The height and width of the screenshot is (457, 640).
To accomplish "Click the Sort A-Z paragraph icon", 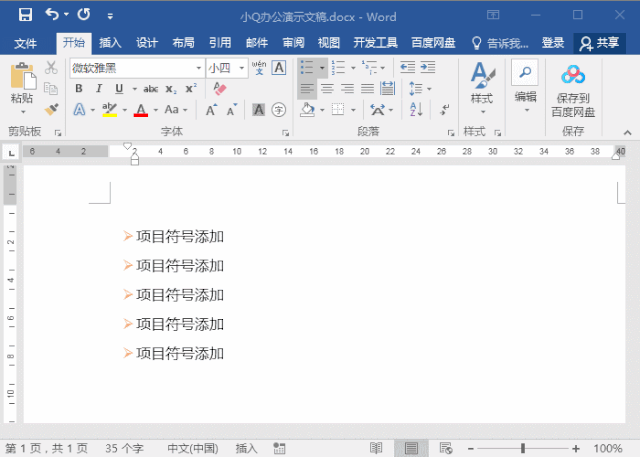I will tap(416, 110).
